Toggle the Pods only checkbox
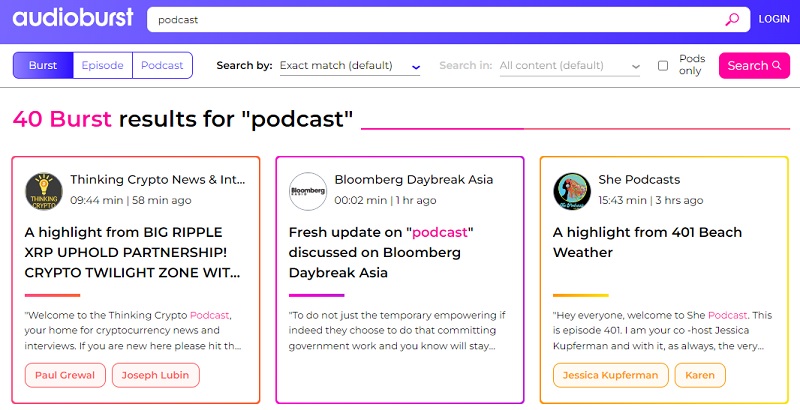800x410 pixels. point(663,65)
